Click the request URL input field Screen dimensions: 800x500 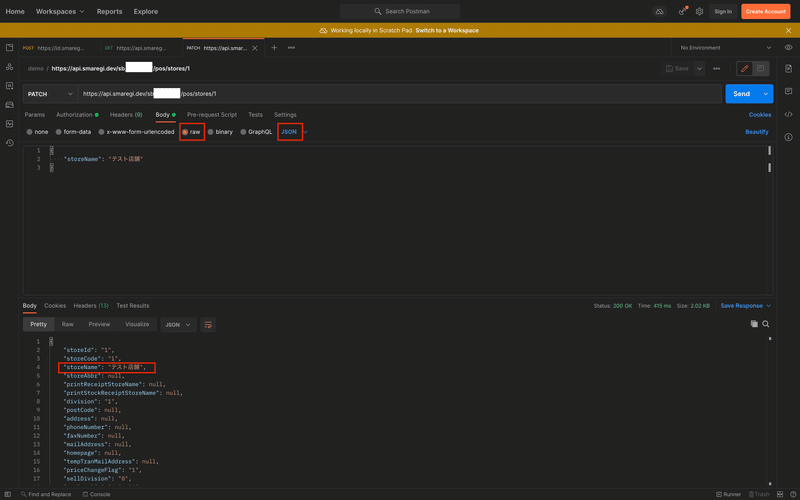(x=399, y=94)
